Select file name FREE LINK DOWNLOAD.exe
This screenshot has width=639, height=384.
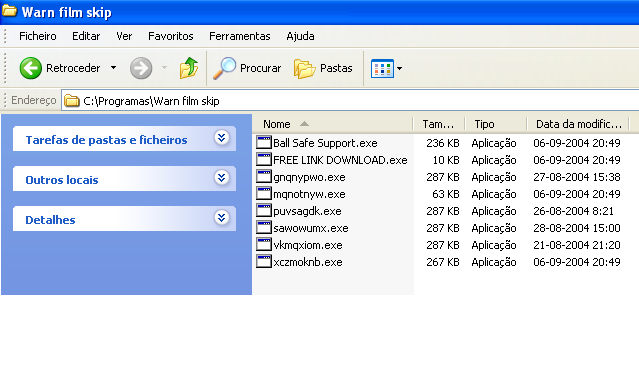pyautogui.click(x=340, y=160)
